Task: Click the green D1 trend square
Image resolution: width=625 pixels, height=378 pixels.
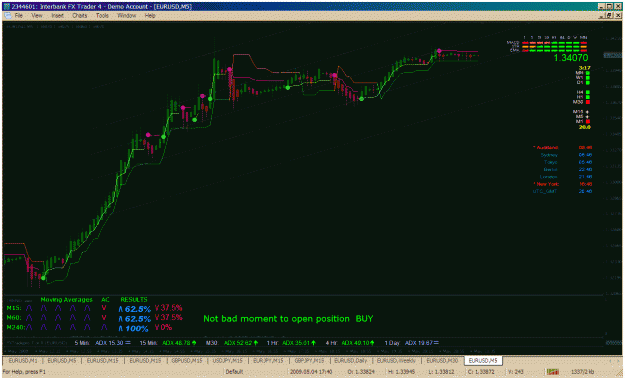Action: [588, 83]
